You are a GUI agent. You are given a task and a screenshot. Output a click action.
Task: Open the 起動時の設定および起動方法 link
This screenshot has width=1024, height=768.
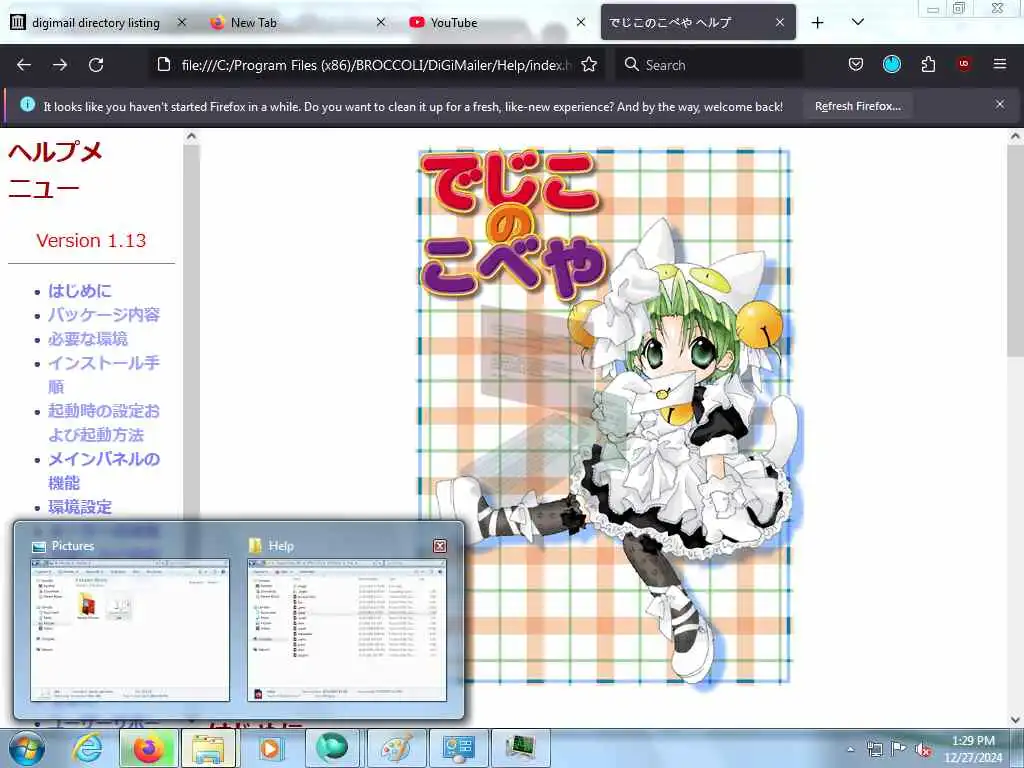coord(103,423)
